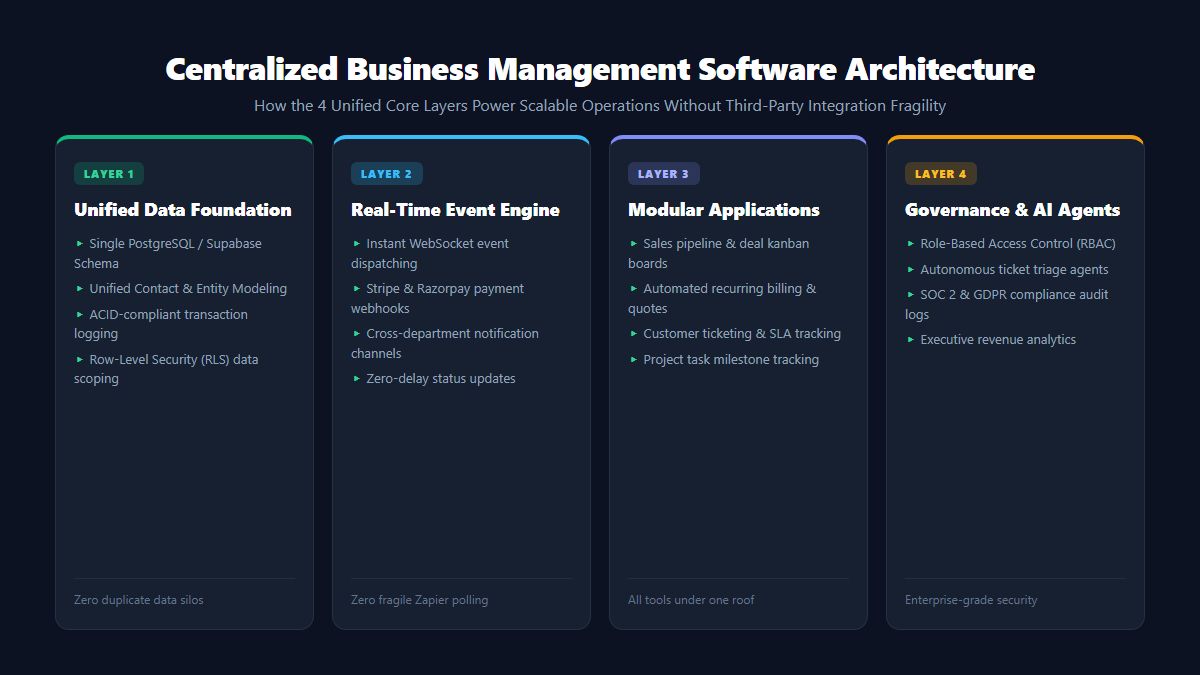Click footer 'All tools under one roof'
Screen dimensions: 1200x675
point(691,600)
